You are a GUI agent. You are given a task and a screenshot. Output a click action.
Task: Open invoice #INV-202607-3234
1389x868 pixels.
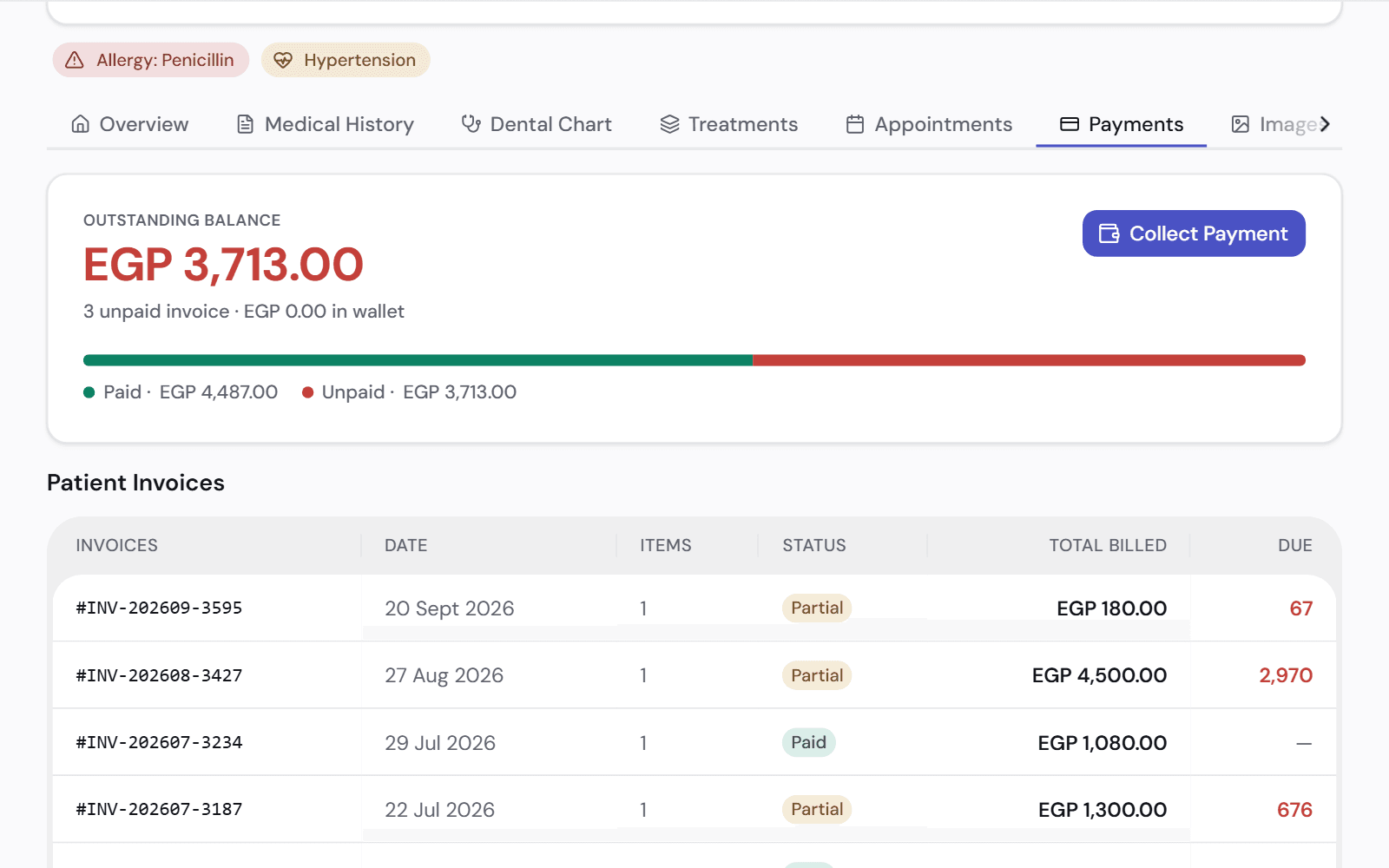[159, 742]
